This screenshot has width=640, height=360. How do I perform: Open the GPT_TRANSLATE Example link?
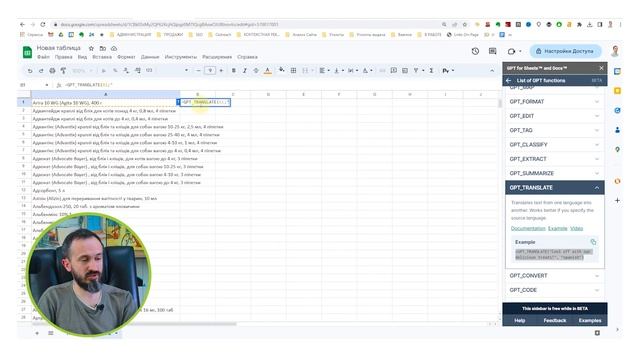(x=558, y=229)
